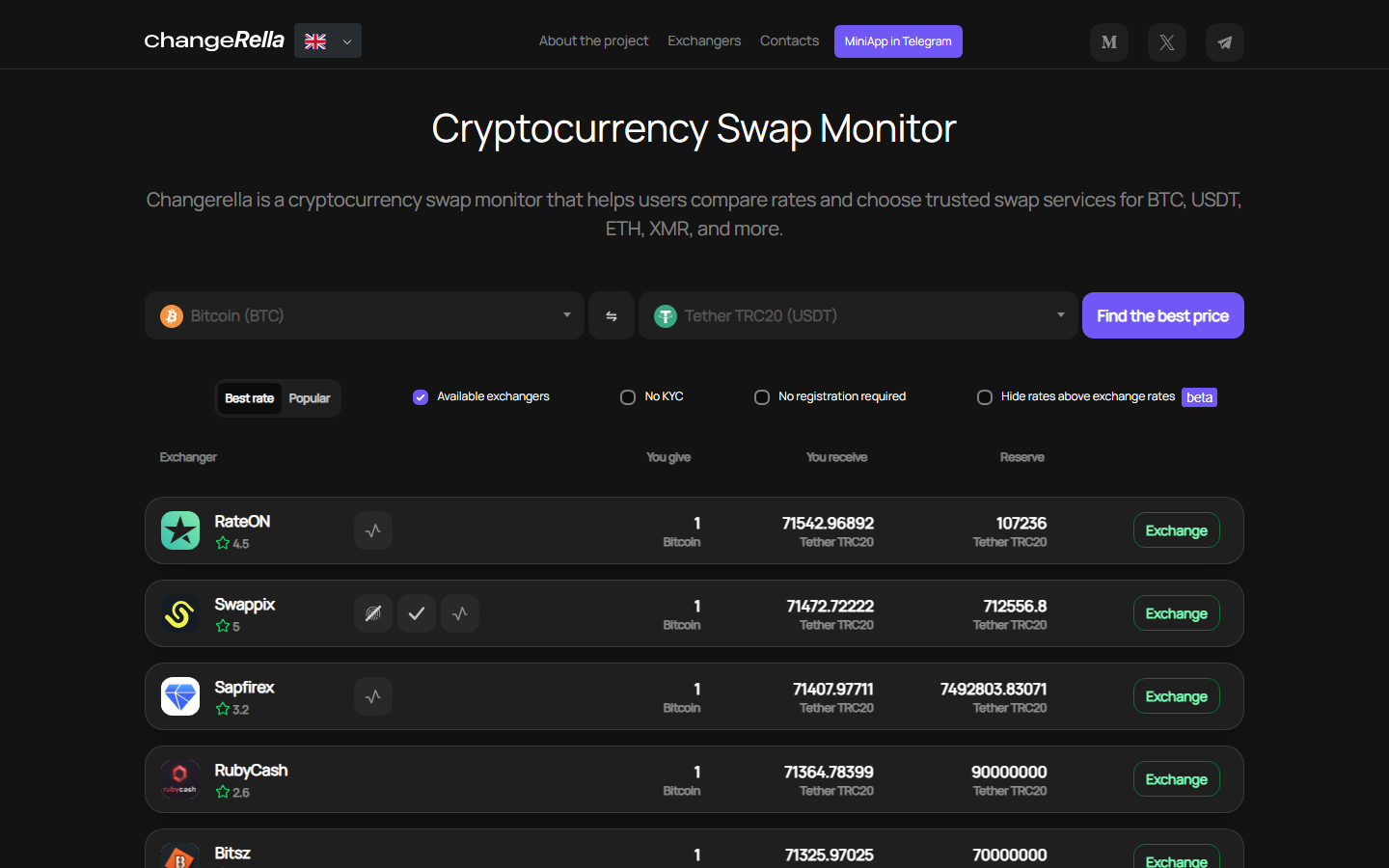The image size is (1389, 868).
Task: Click Swappix's checkmark badge icon
Action: click(x=417, y=613)
